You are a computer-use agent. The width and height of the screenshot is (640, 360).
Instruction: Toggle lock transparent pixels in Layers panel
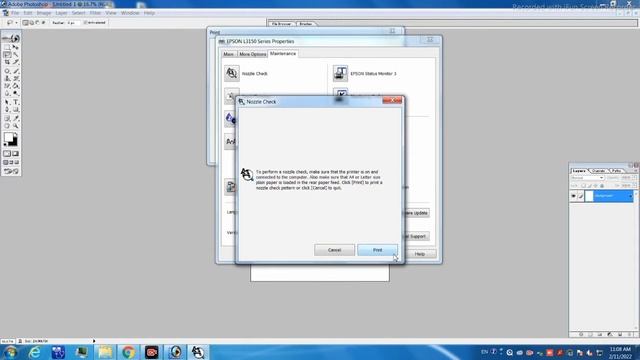[583, 186]
